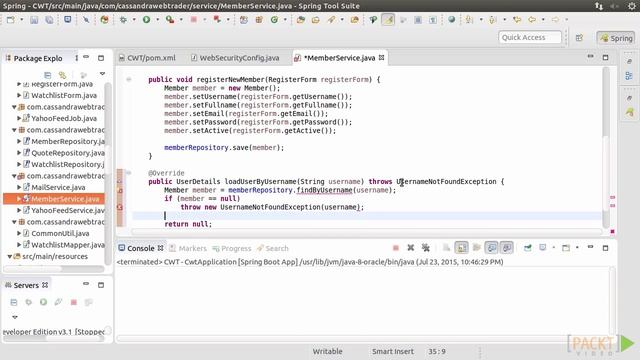This screenshot has height=360, width=640.
Task: Toggle Pin Console button
Action: tap(527, 248)
